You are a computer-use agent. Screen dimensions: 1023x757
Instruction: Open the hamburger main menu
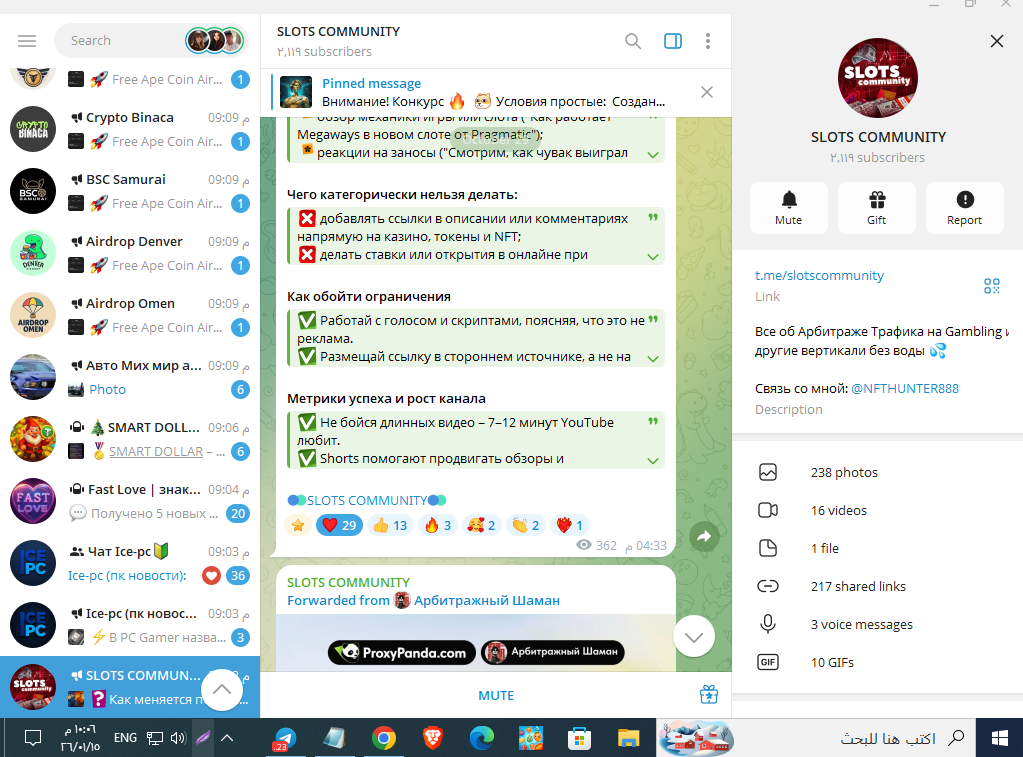27,40
